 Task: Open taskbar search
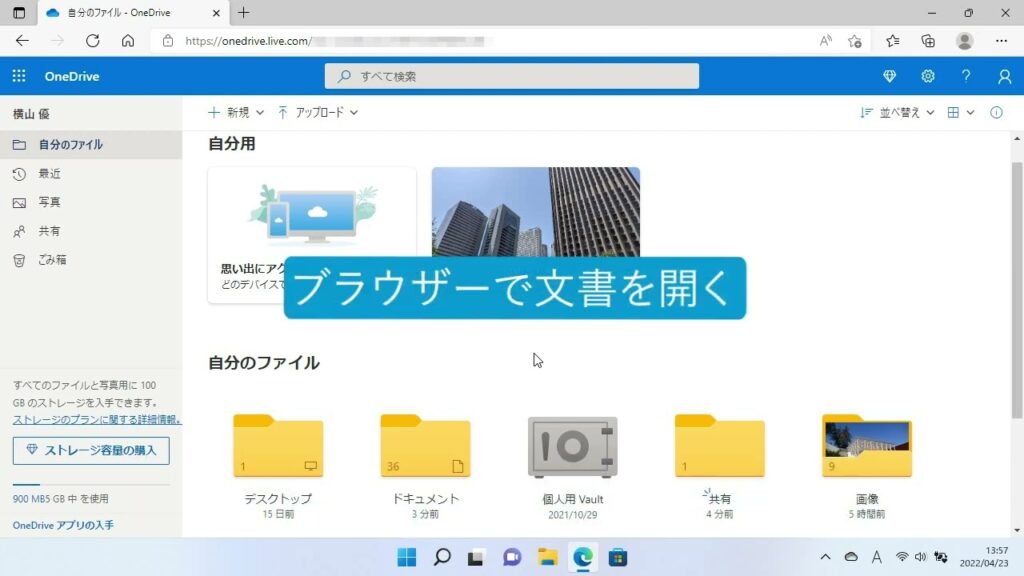442,557
